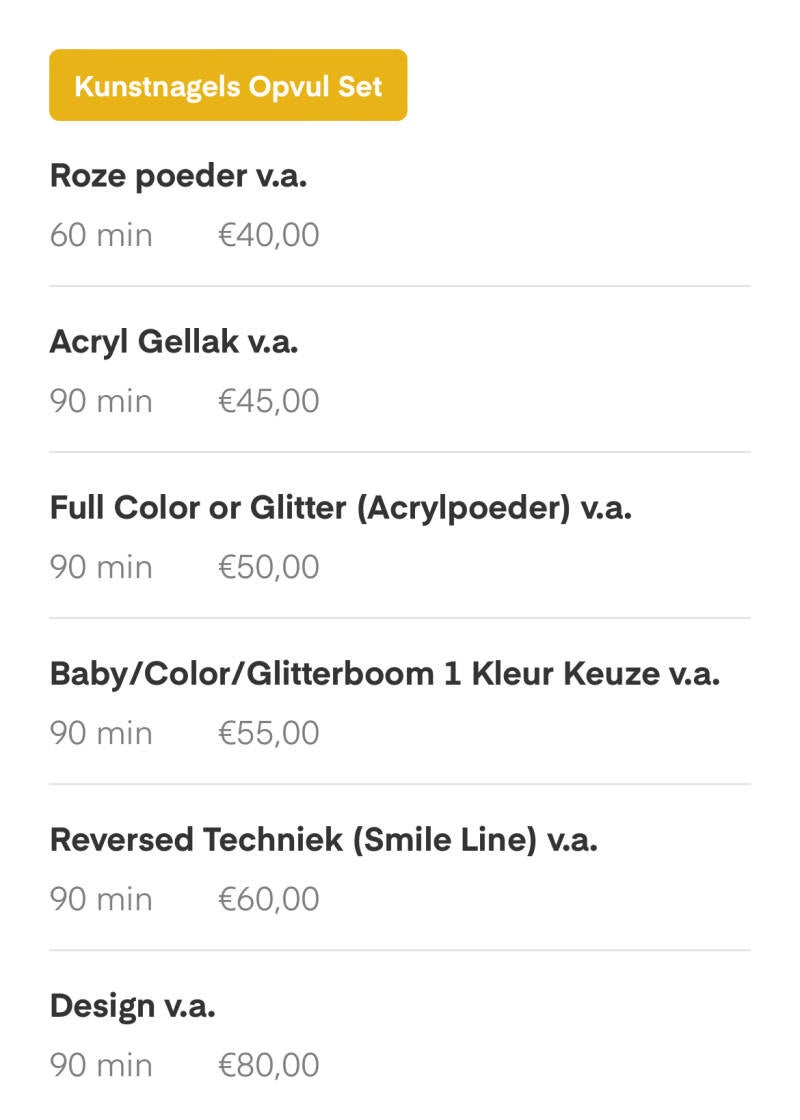This screenshot has width=800, height=1120.
Task: Click the divider line below Roze poeder entry
Action: tap(400, 286)
